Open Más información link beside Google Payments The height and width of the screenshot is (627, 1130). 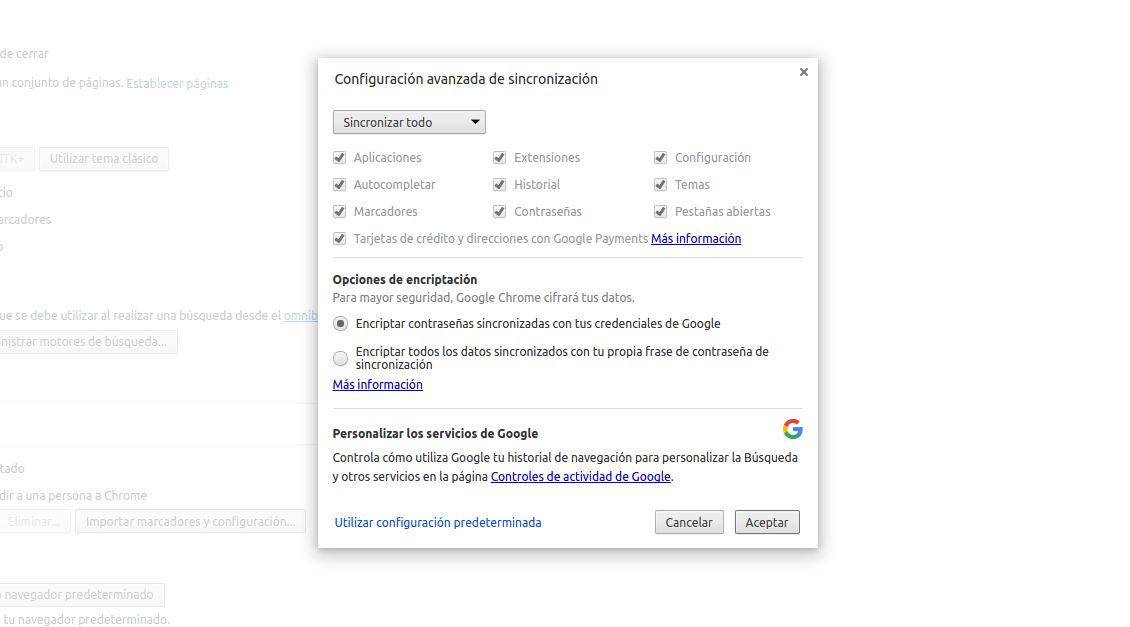coord(696,239)
